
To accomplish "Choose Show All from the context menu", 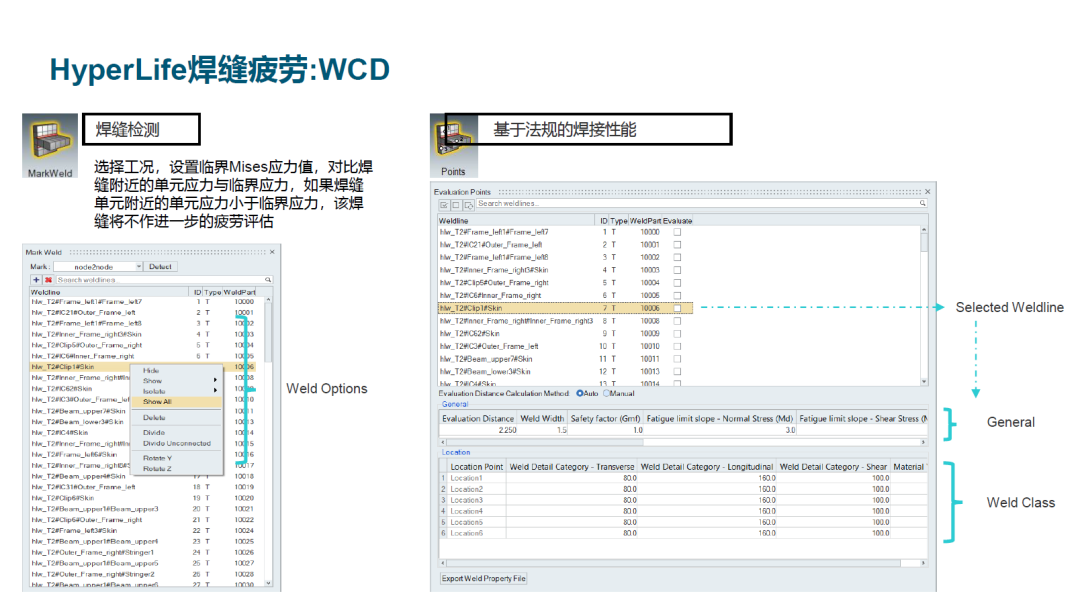I will [158, 401].
